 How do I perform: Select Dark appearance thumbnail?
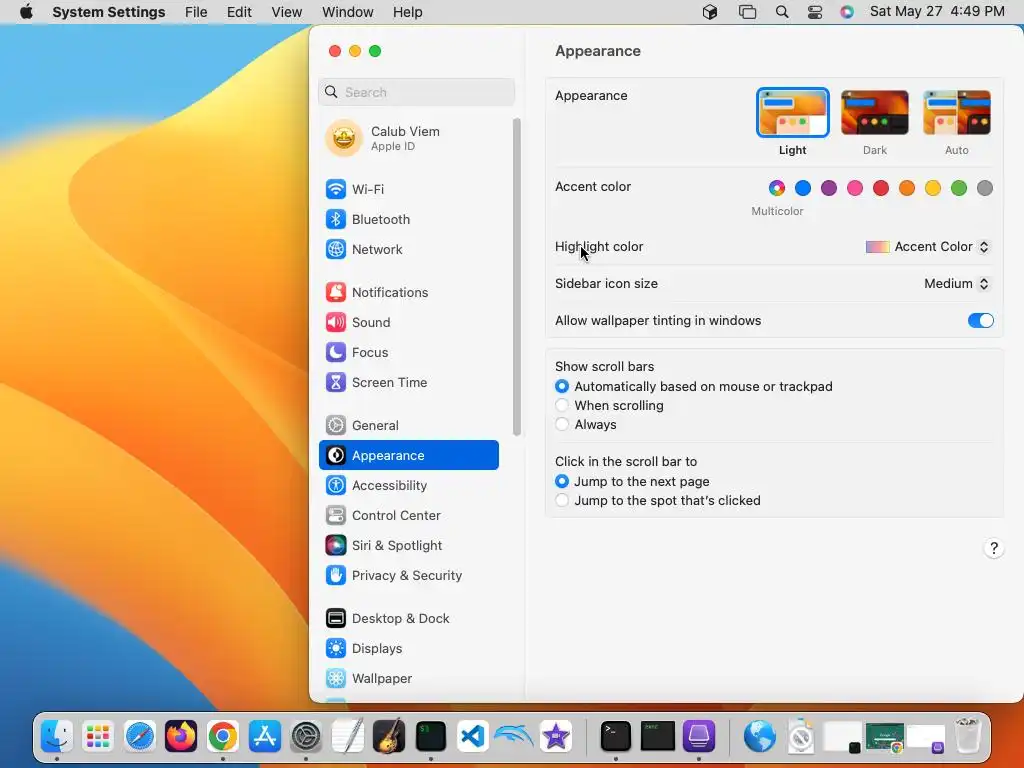pos(874,112)
